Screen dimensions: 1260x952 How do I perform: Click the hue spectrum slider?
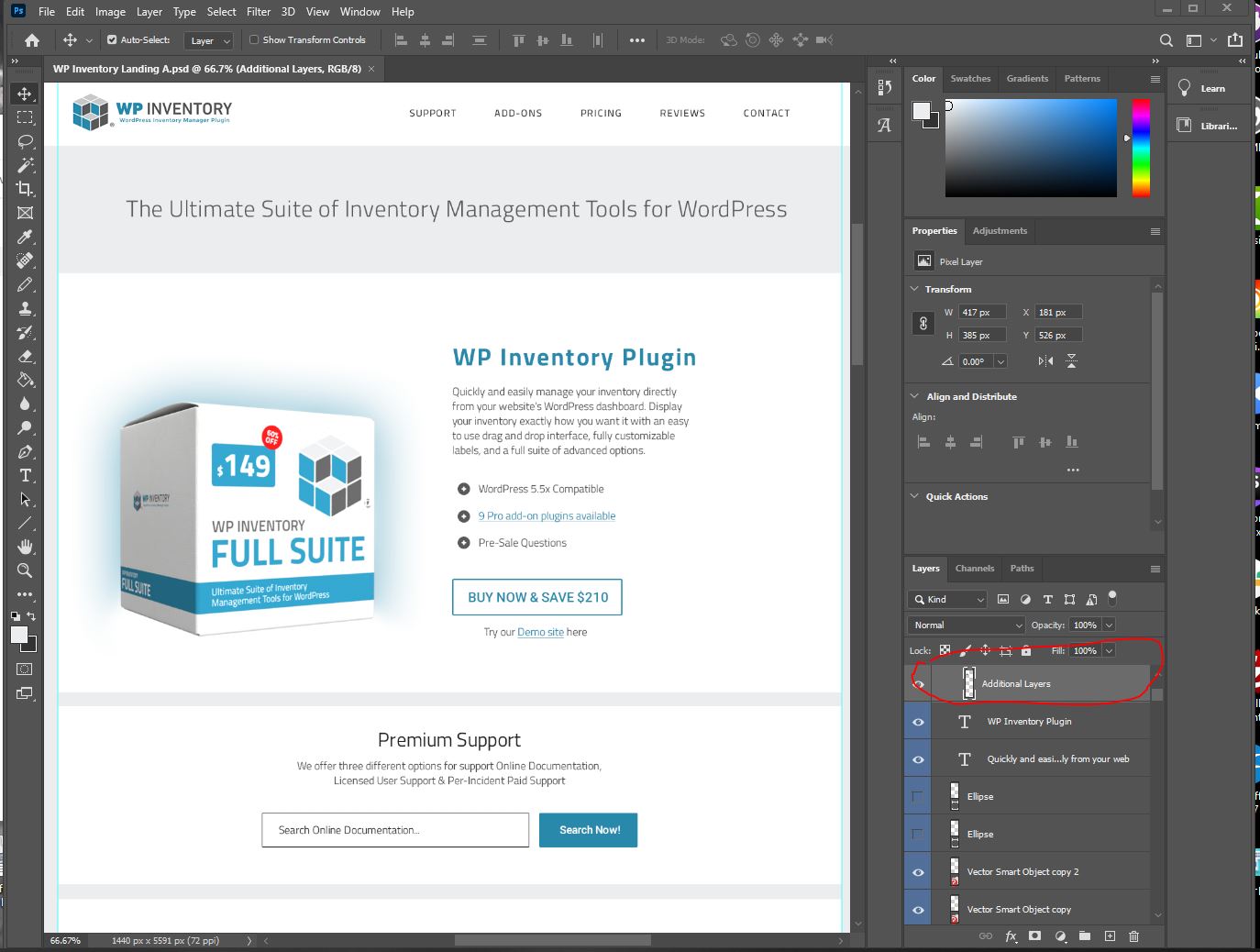point(1141,148)
